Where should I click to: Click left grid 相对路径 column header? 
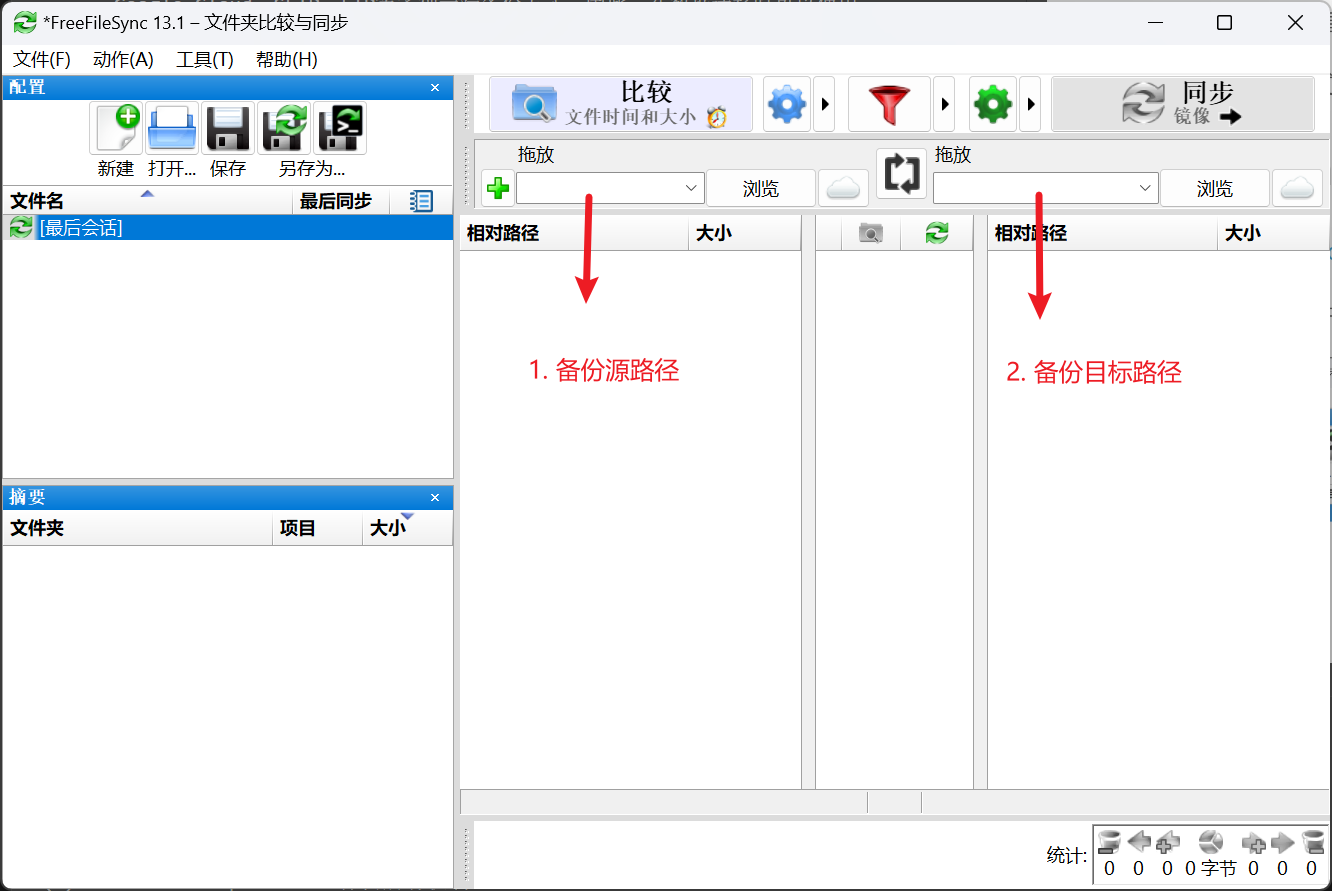click(x=574, y=233)
